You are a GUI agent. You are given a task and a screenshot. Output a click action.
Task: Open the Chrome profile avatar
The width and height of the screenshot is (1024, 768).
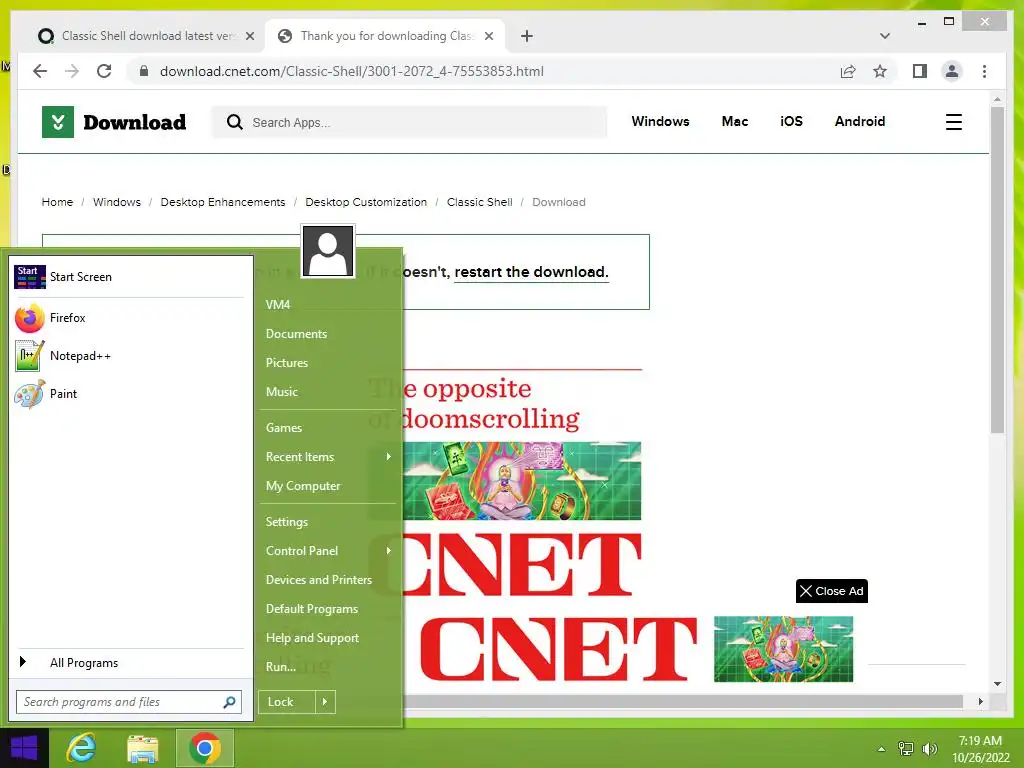(952, 71)
